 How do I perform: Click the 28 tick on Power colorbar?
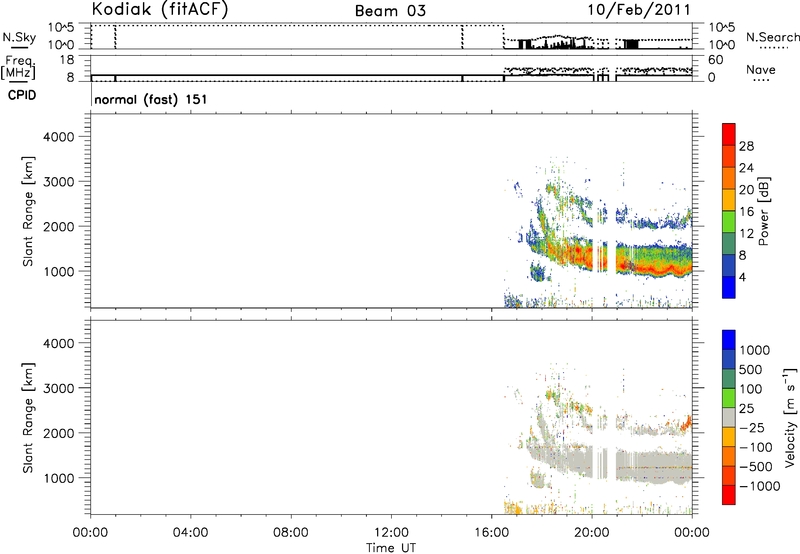(x=746, y=146)
